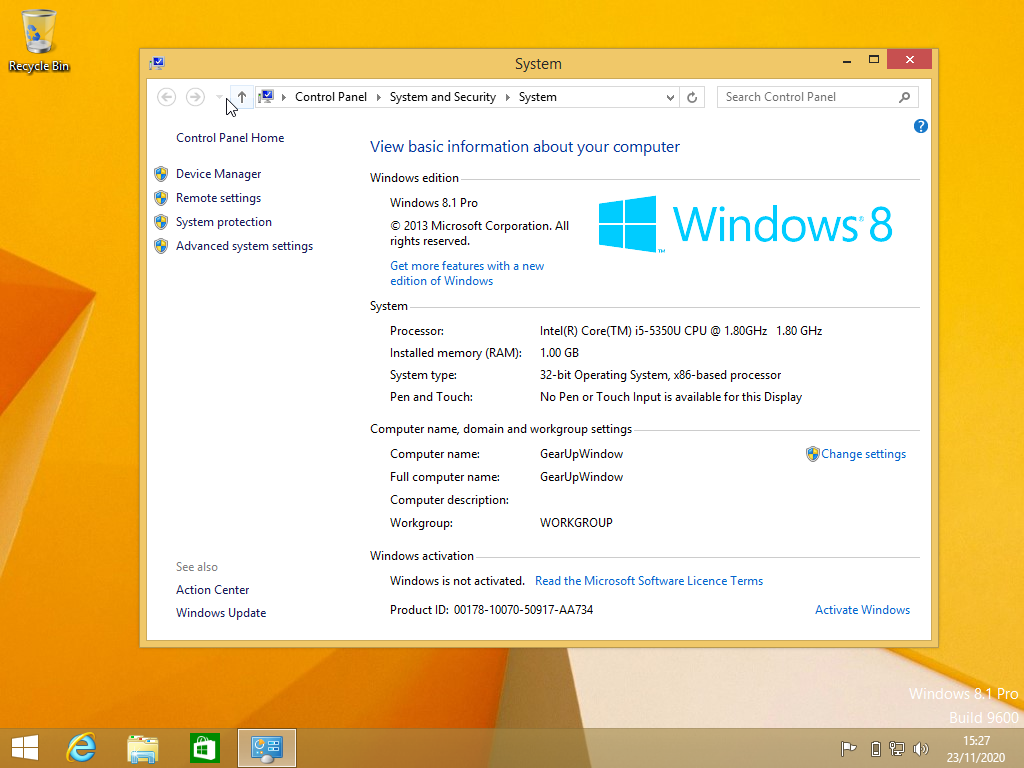Screen dimensions: 1024x768
Task: Click the shield icon beside System protection
Action: (161, 222)
